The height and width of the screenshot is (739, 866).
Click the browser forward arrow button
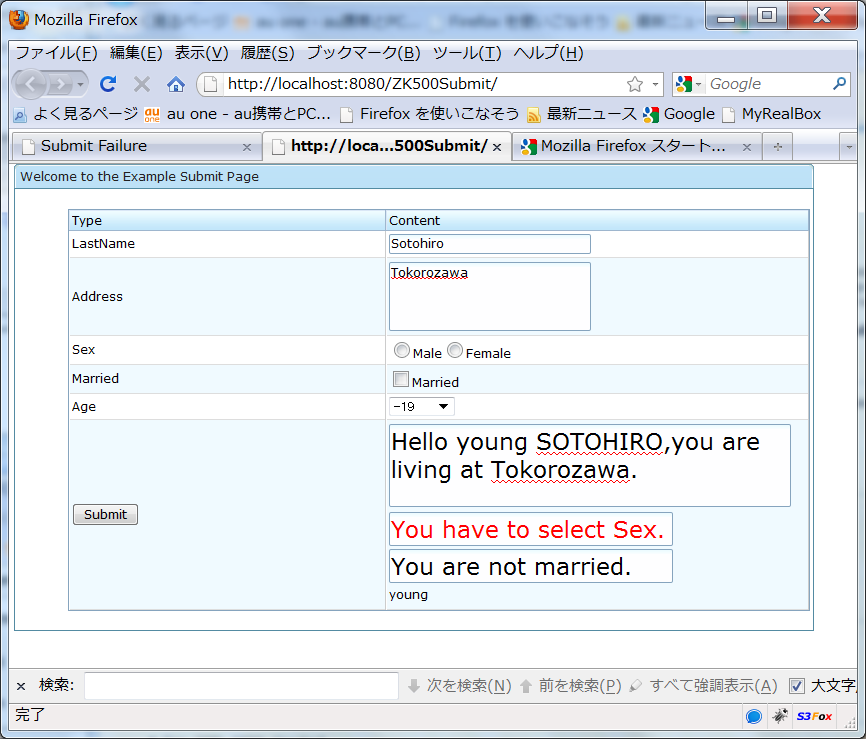tap(60, 84)
